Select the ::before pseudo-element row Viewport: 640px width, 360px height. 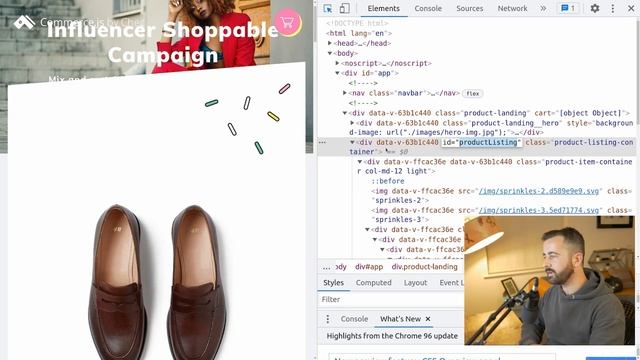(x=388, y=181)
